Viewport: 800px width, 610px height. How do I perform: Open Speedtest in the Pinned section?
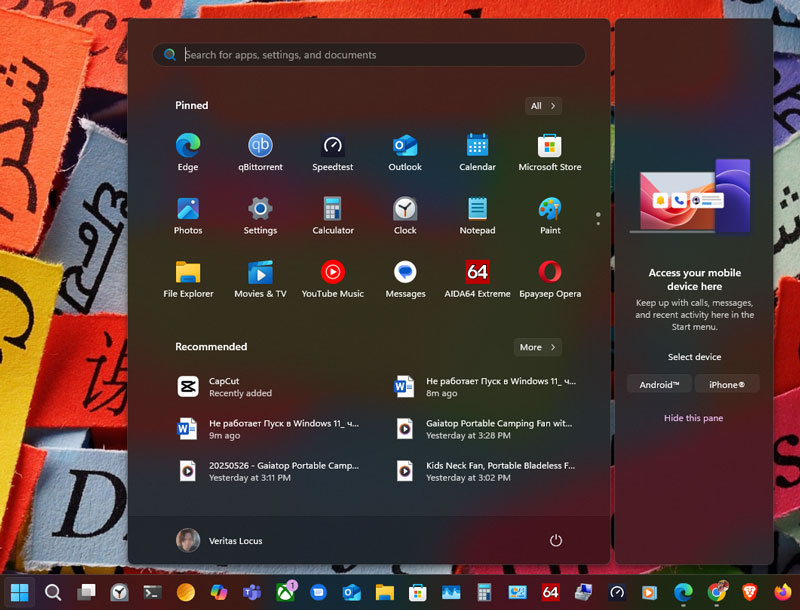(x=333, y=152)
